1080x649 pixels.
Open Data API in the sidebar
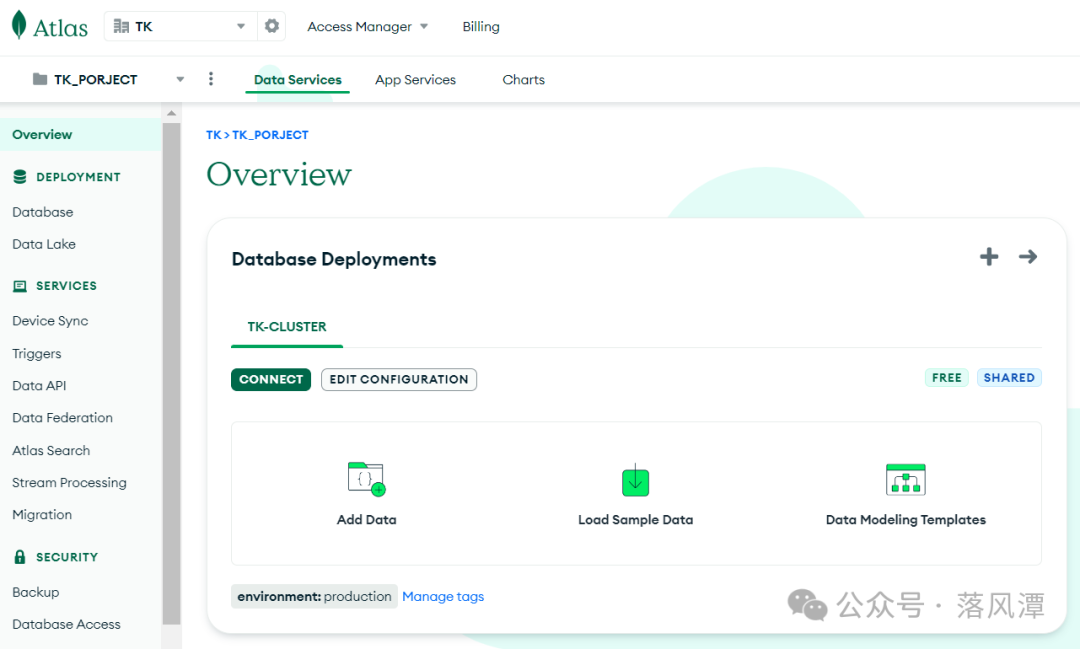click(39, 386)
